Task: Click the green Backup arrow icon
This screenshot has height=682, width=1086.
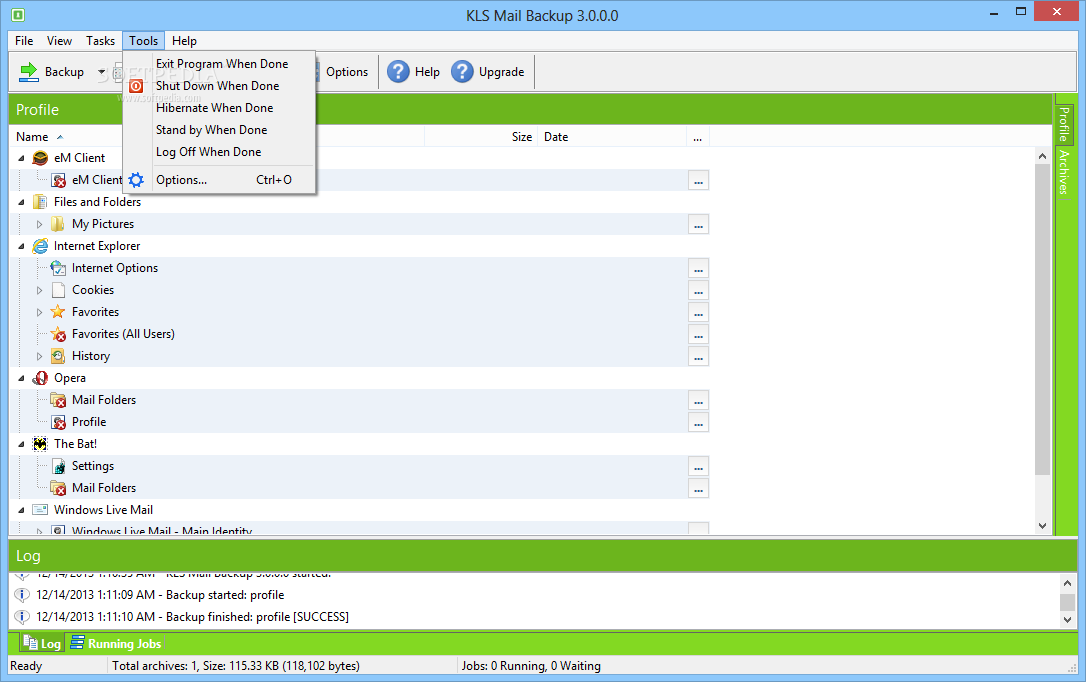Action: pyautogui.click(x=28, y=72)
